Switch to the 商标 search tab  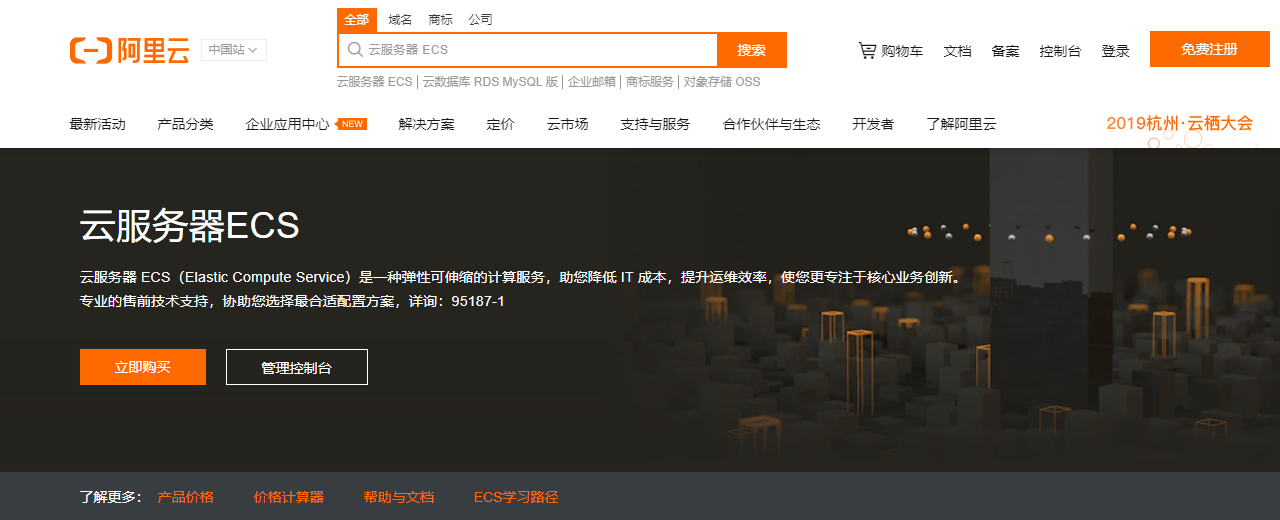point(440,20)
